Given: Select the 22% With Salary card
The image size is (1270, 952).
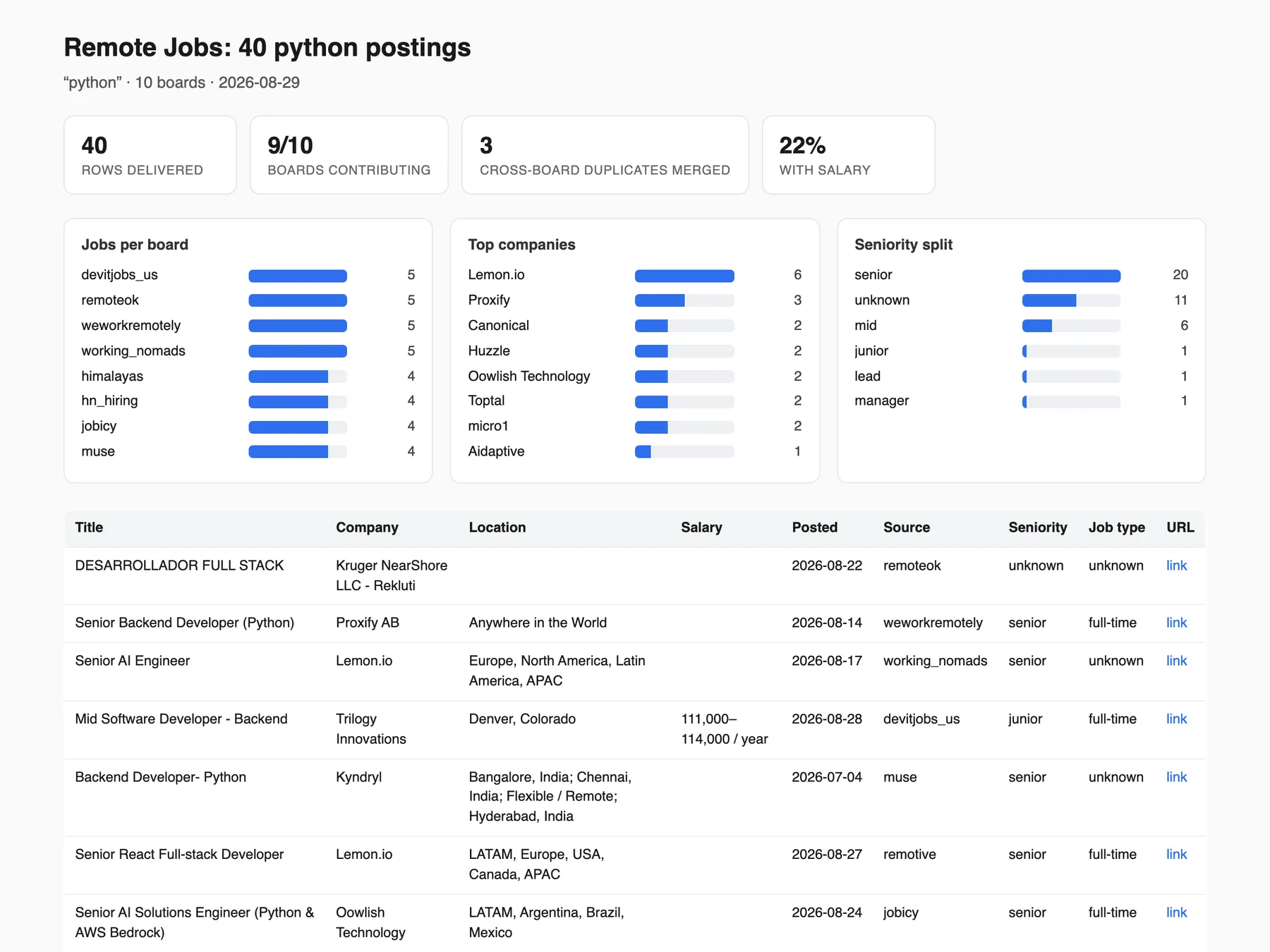Looking at the screenshot, I should (849, 155).
